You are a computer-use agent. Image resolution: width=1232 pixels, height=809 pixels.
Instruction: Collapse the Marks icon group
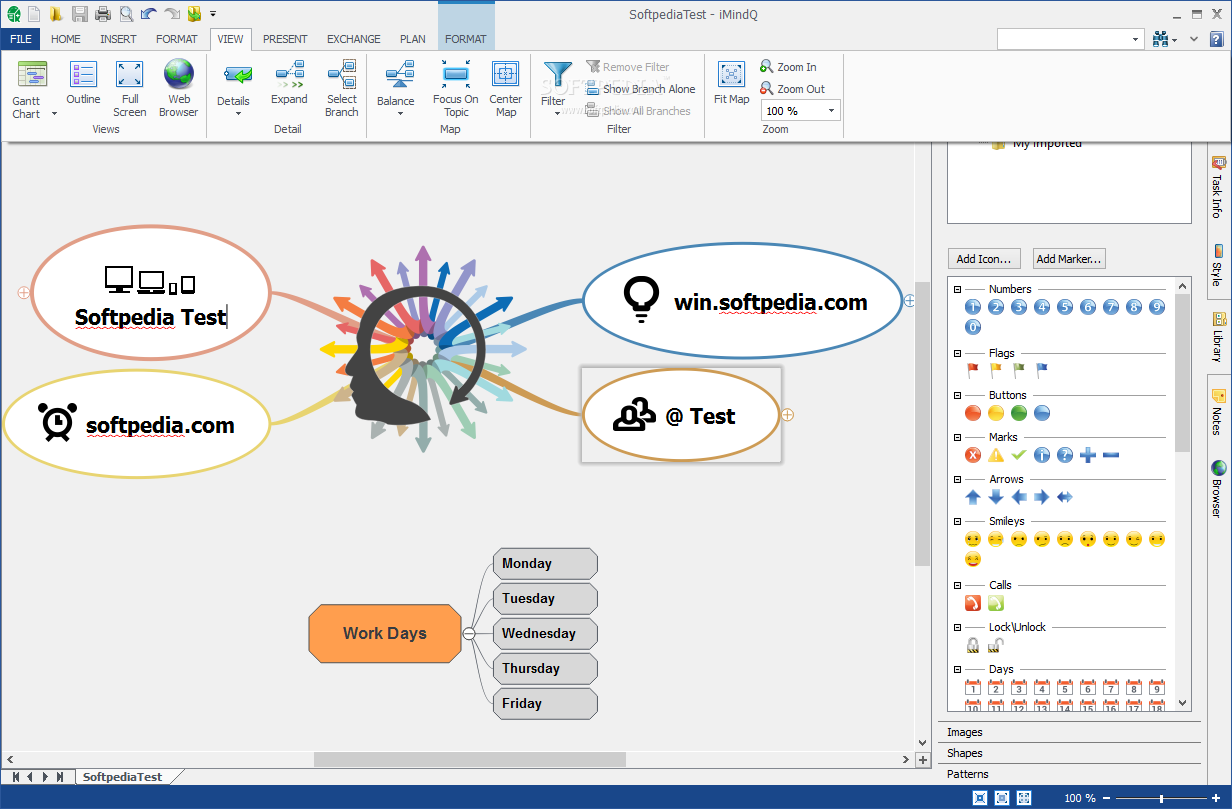click(x=957, y=437)
